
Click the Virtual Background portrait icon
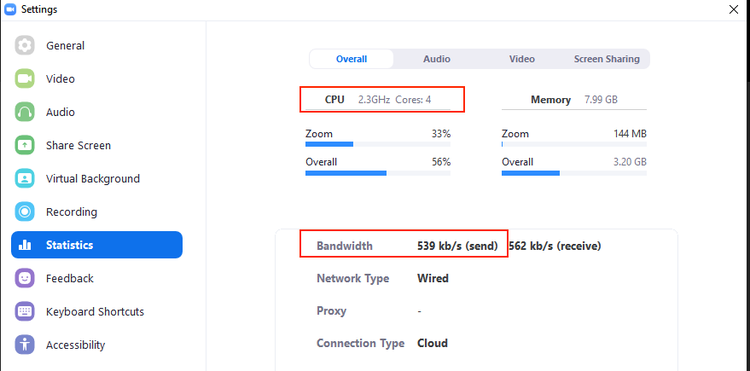[x=24, y=178]
